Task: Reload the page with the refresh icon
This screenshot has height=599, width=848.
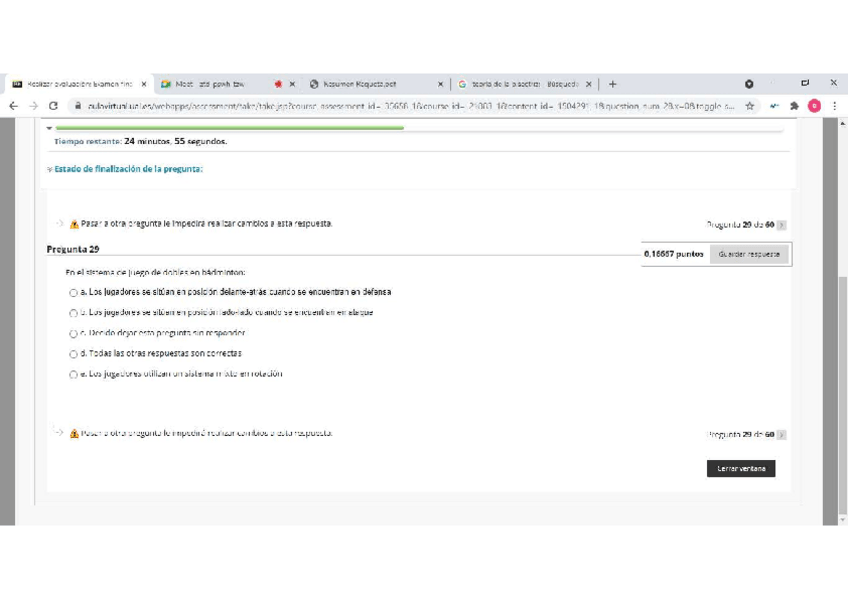Action: 53,106
